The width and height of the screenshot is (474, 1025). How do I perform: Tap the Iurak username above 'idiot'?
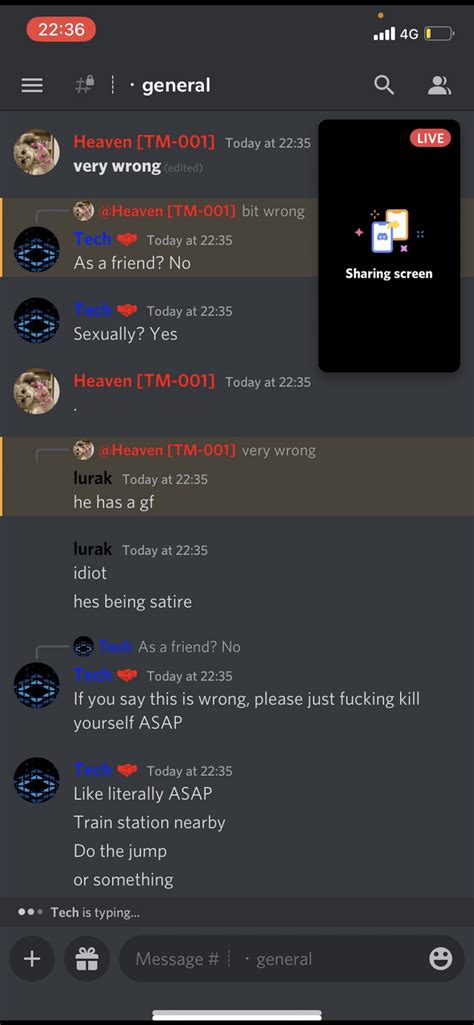(93, 549)
